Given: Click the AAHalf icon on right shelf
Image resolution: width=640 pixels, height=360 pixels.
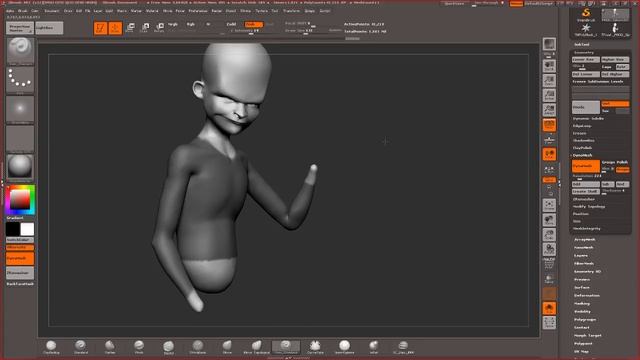Looking at the screenshot, I should (549, 110).
